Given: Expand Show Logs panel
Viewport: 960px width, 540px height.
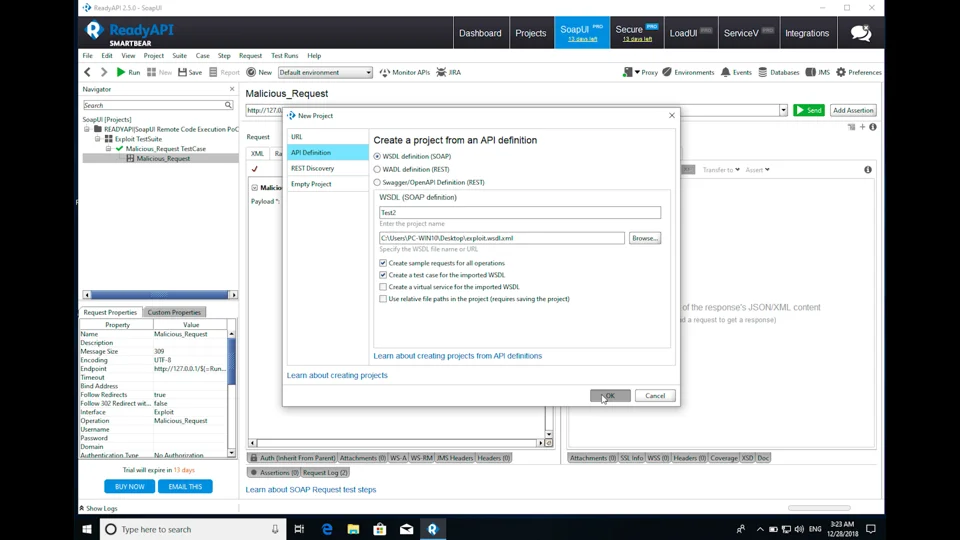Looking at the screenshot, I should click(x=98, y=508).
